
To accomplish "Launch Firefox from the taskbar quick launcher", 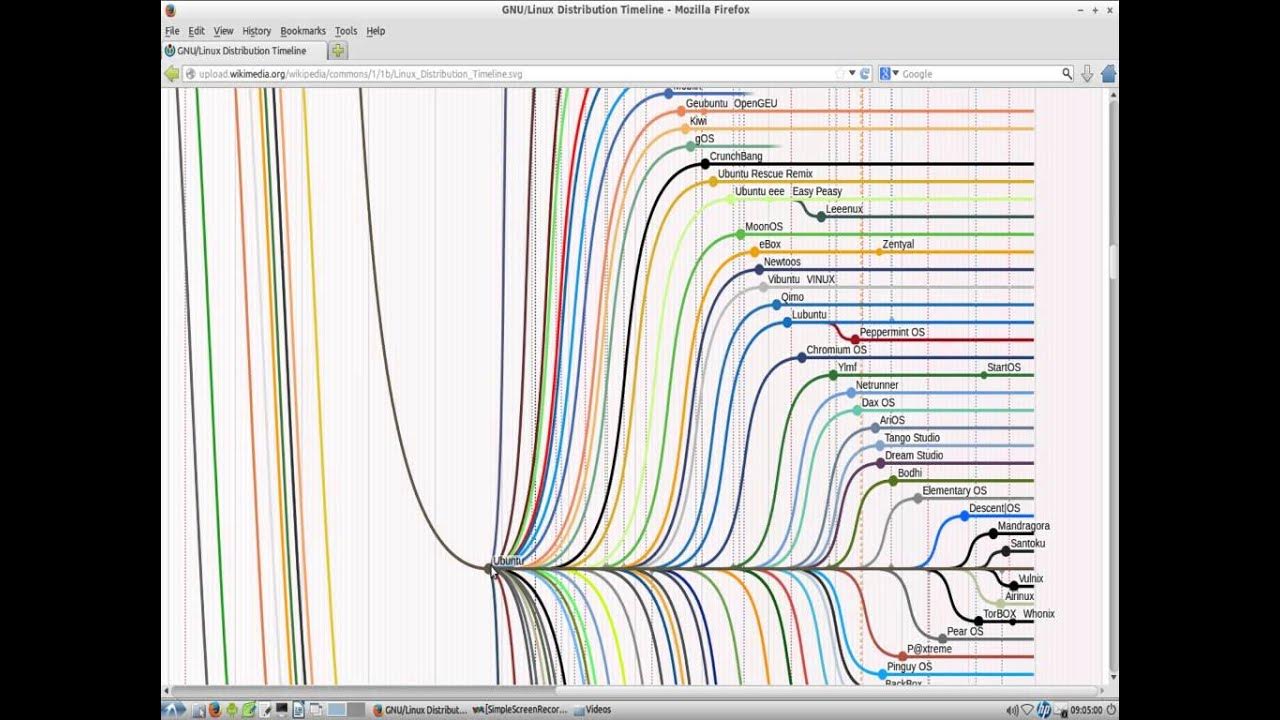I will pos(214,710).
